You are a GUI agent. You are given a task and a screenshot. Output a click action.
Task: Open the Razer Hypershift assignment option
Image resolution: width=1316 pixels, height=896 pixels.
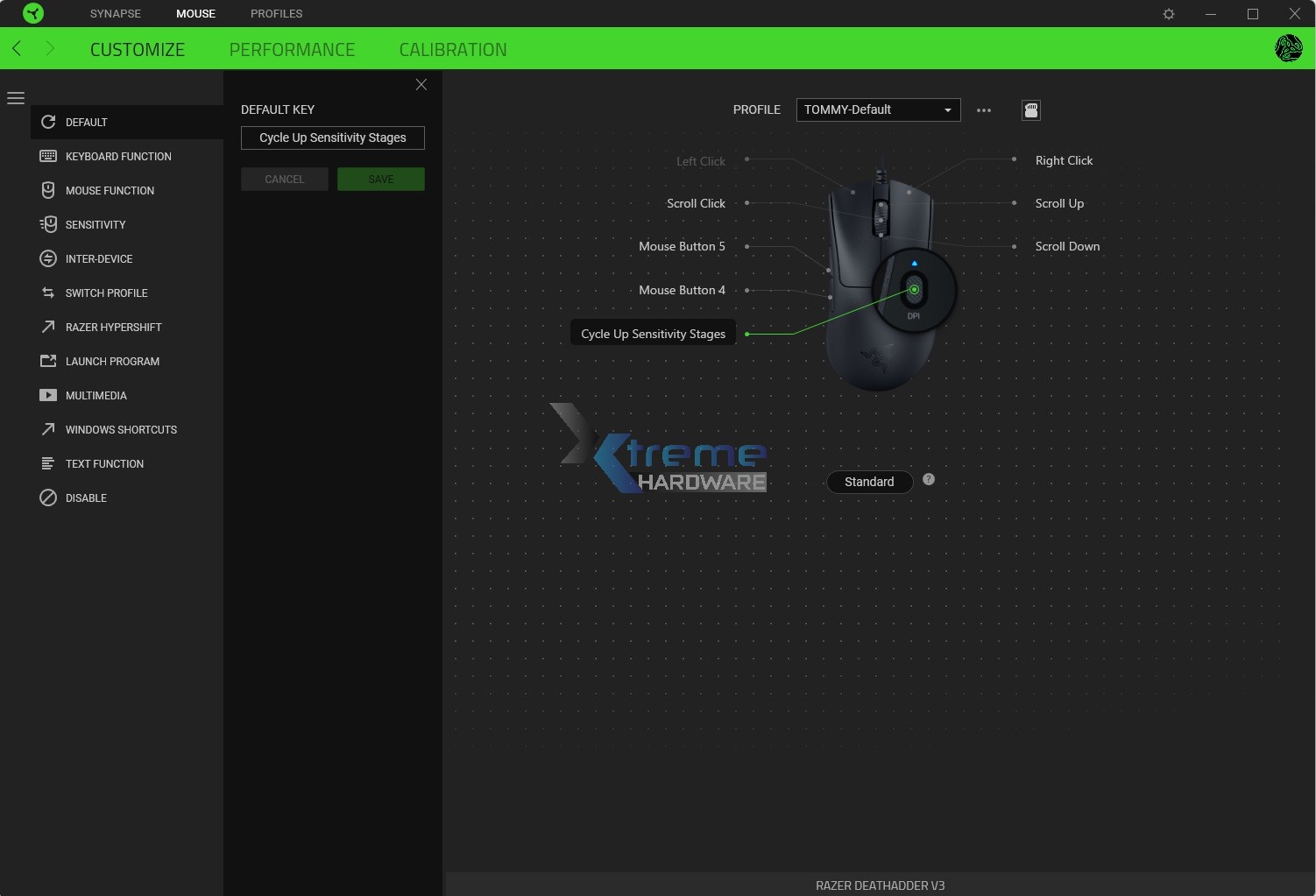click(x=113, y=327)
